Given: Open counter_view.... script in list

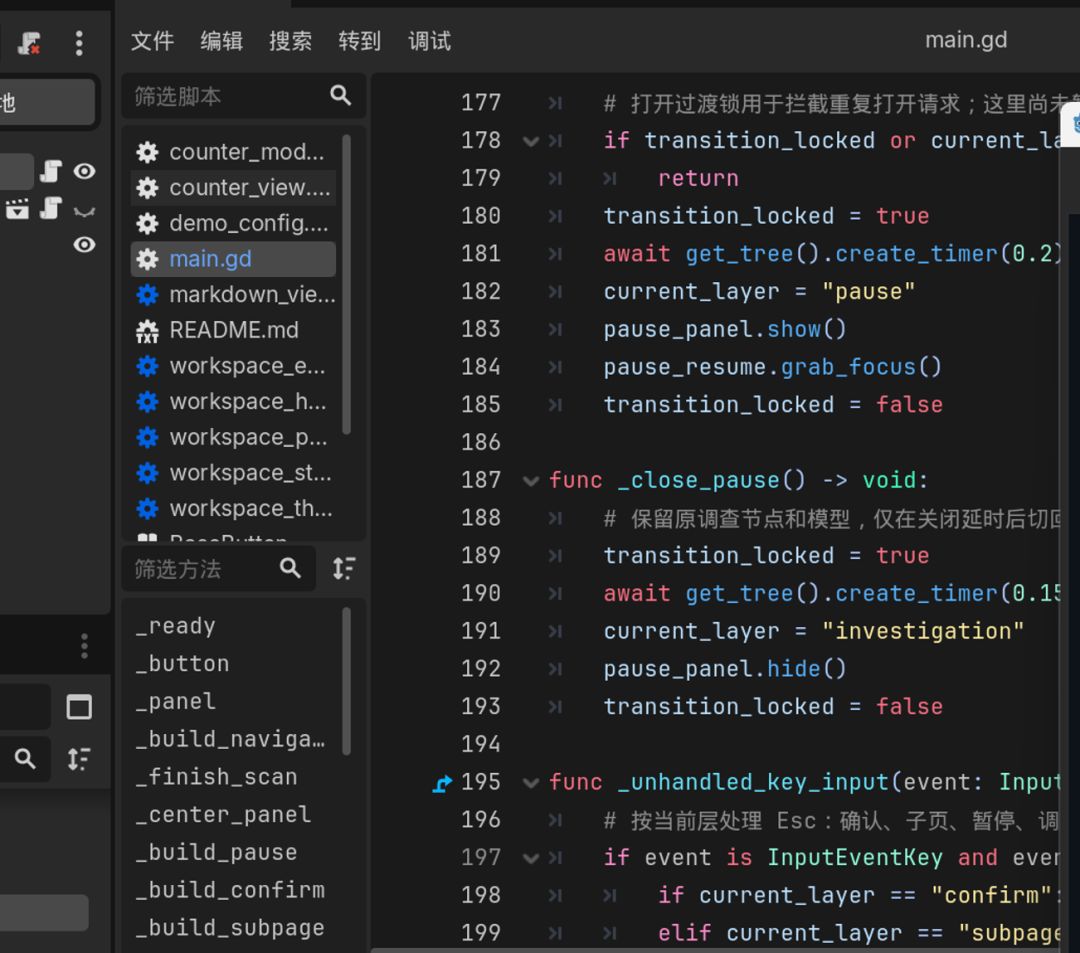Looking at the screenshot, I should tap(233, 187).
